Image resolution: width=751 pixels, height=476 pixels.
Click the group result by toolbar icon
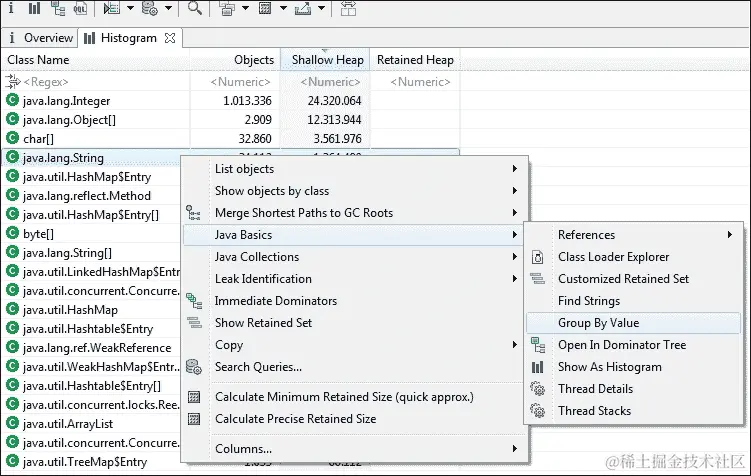click(227, 8)
